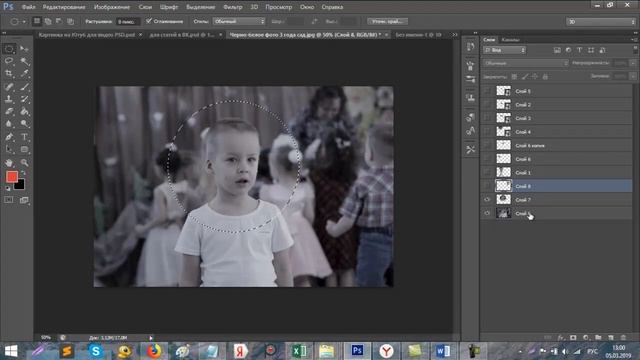The image size is (640, 360).
Task: Open the fill (Заливка) slider arrow
Action: (633, 76)
